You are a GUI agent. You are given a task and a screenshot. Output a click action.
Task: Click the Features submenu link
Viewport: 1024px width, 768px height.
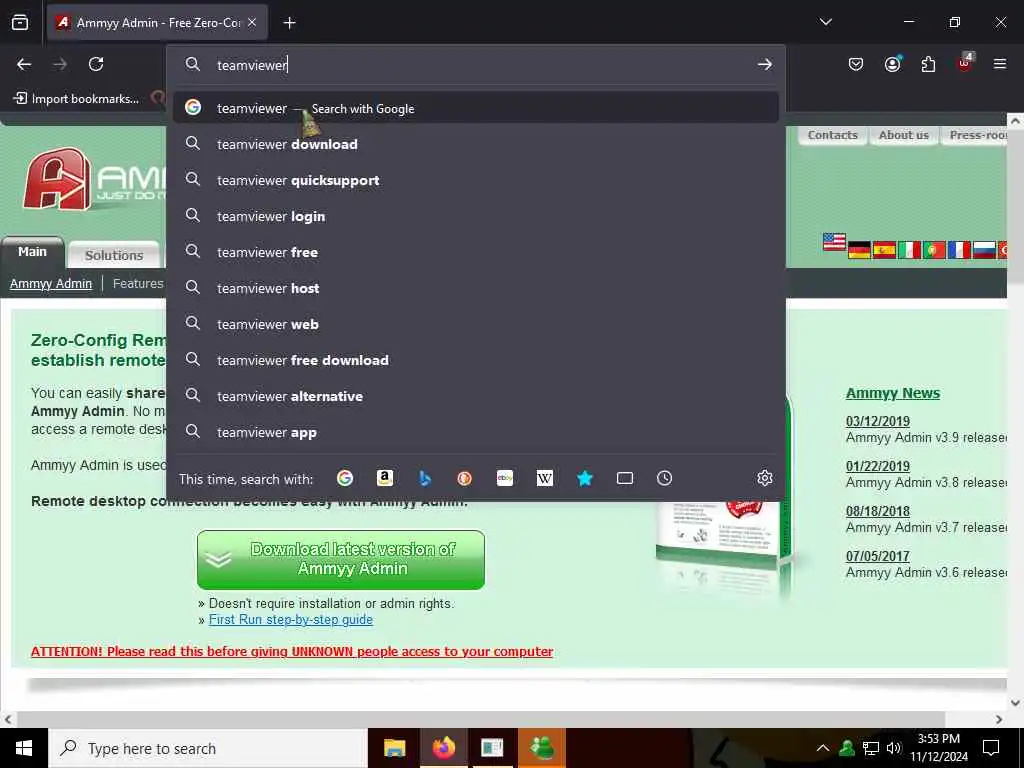[138, 283]
